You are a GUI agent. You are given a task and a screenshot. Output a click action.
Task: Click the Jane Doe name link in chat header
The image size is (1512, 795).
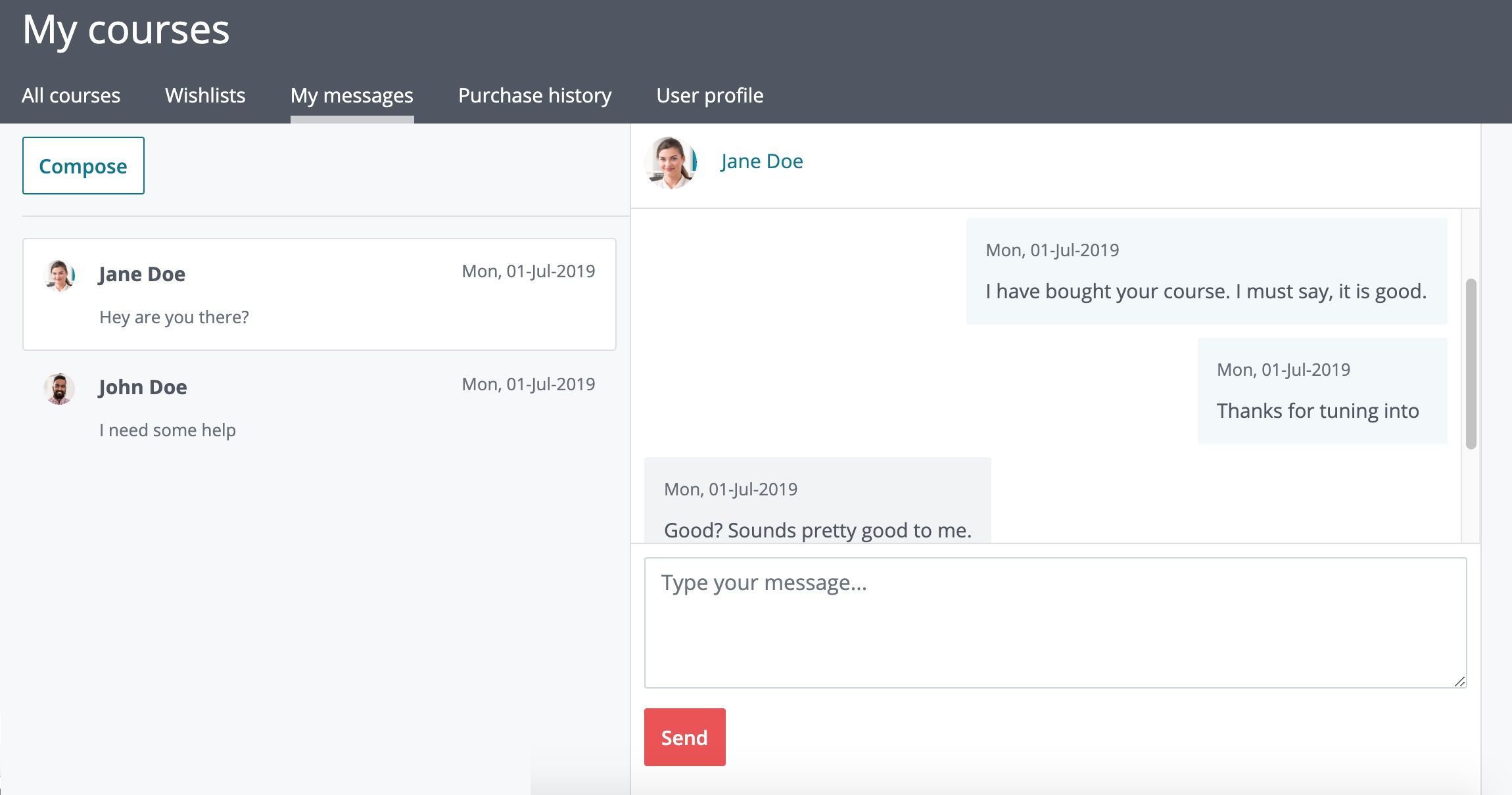[761, 162]
